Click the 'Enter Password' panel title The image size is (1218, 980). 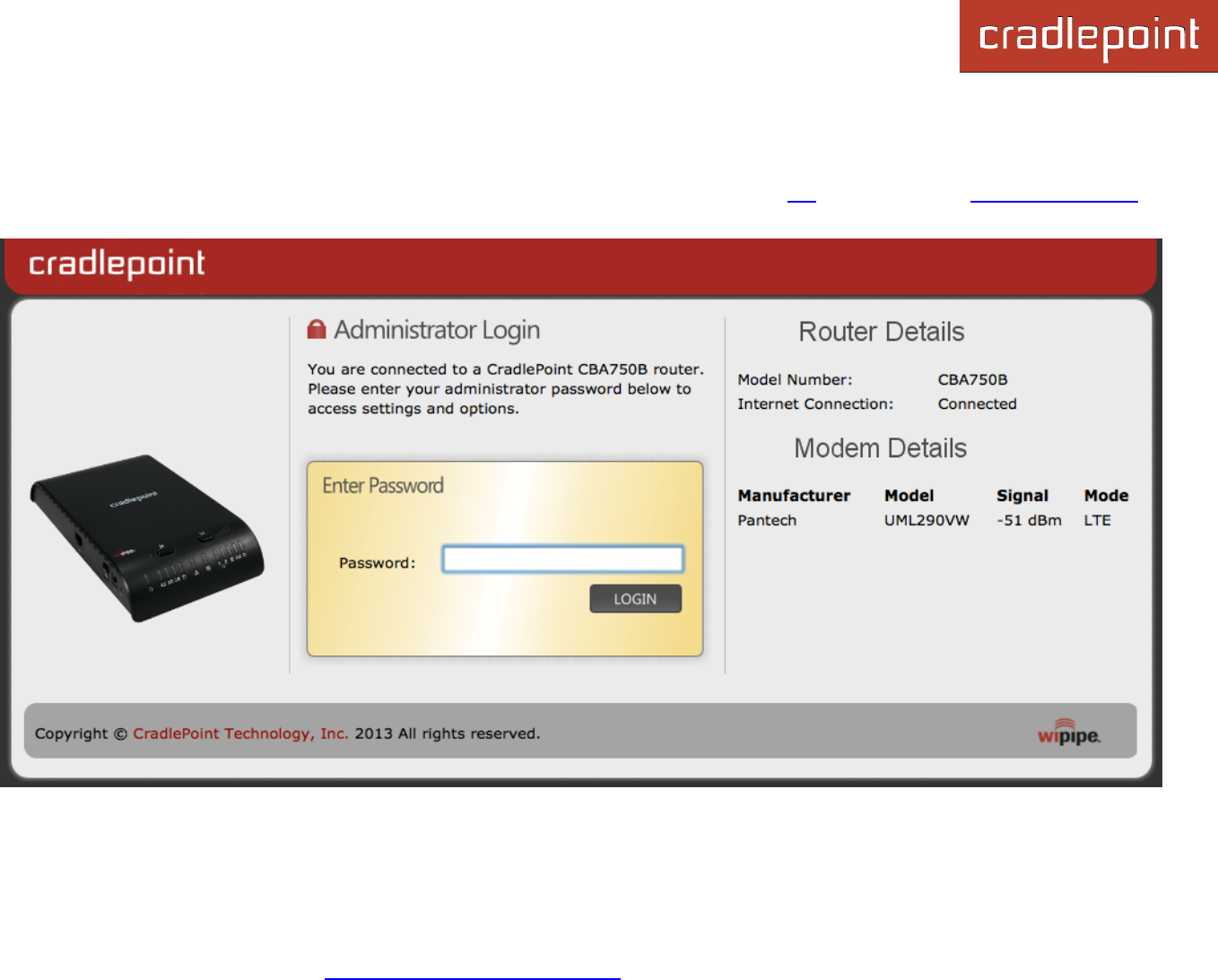(x=383, y=485)
